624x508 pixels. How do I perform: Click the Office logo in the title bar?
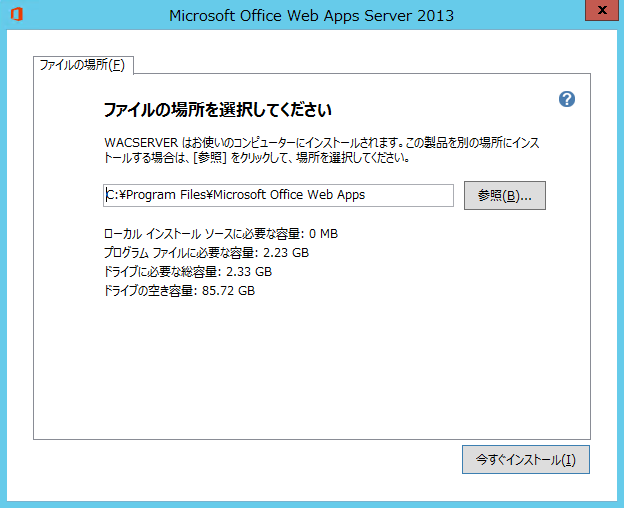[x=16, y=15]
